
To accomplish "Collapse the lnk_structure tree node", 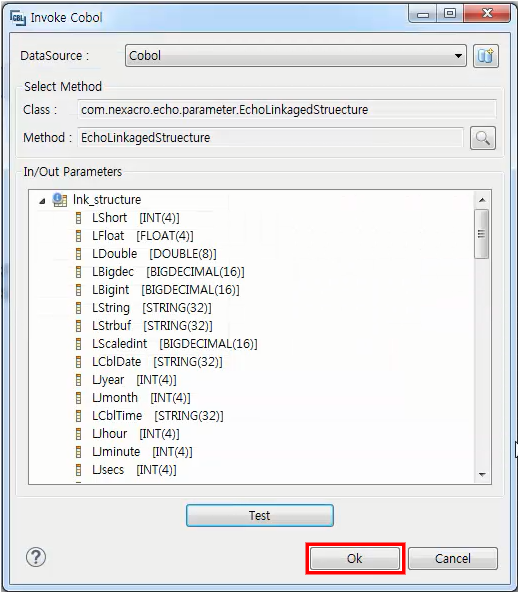I will click(x=42, y=200).
